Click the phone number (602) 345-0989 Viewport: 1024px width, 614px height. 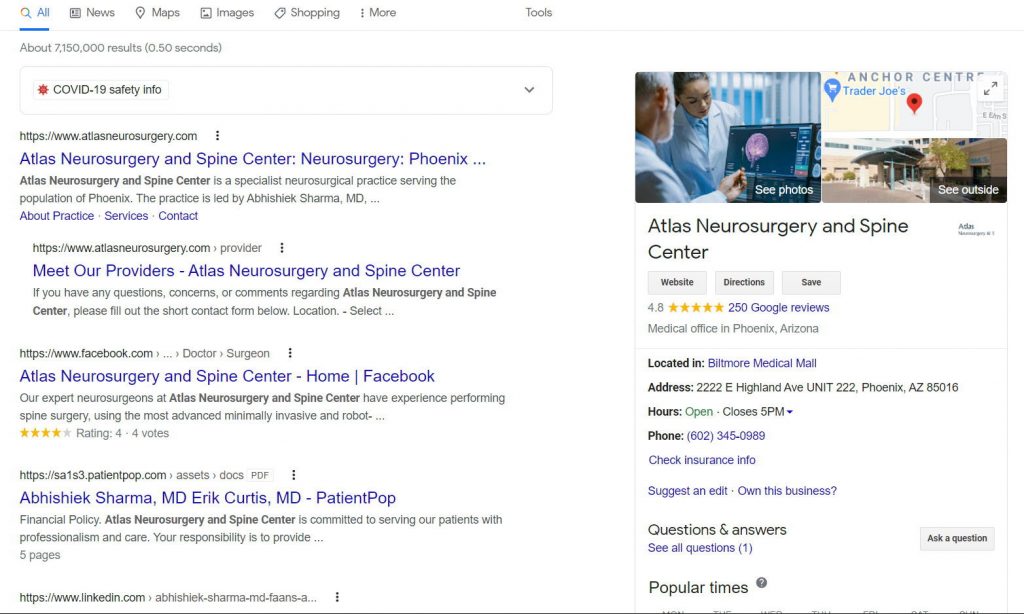tap(726, 436)
